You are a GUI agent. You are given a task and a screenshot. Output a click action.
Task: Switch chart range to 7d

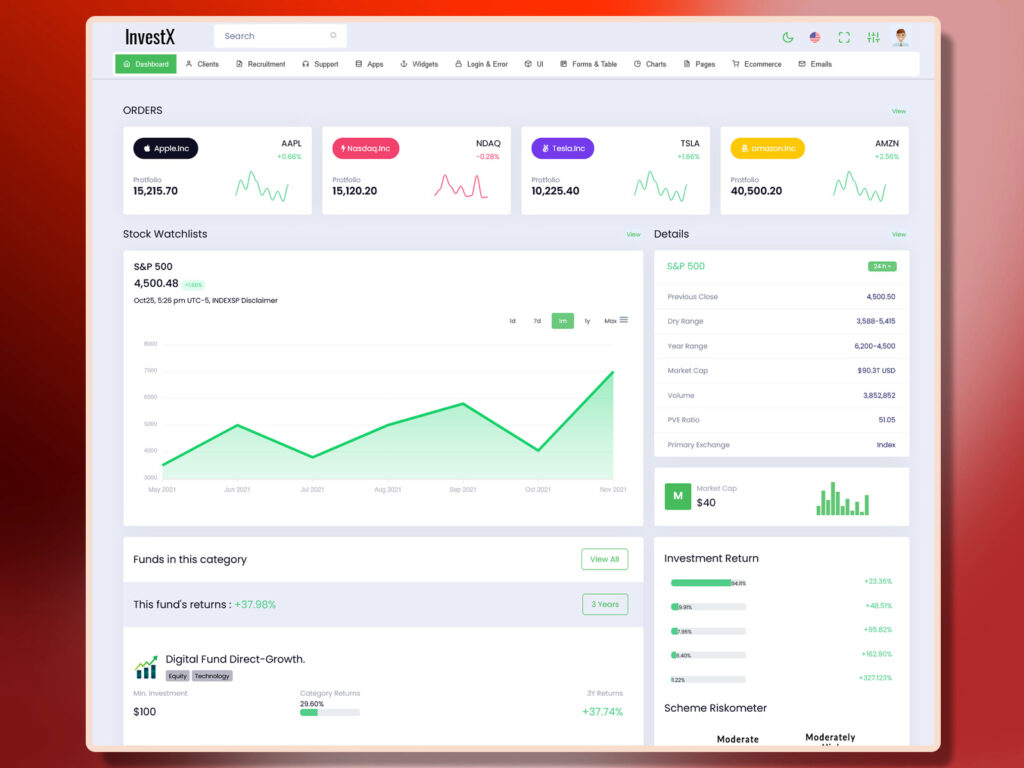click(x=537, y=320)
